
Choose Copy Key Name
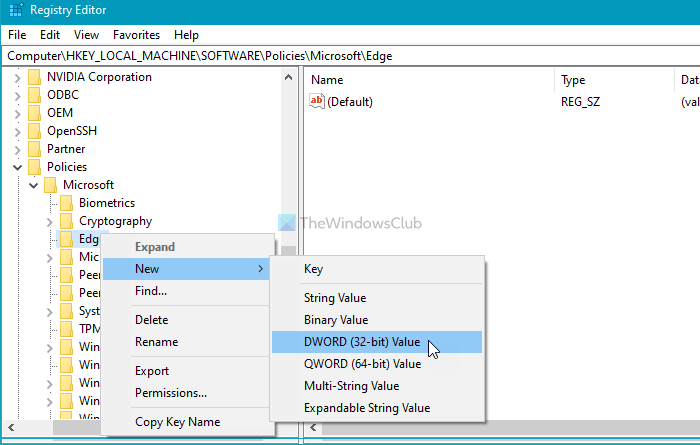(186, 422)
